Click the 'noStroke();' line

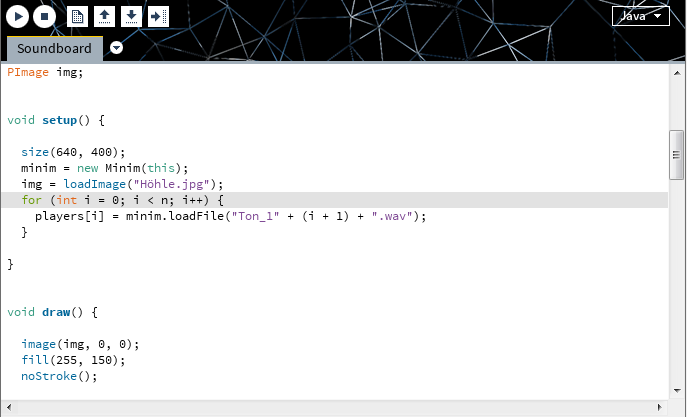click(59, 376)
